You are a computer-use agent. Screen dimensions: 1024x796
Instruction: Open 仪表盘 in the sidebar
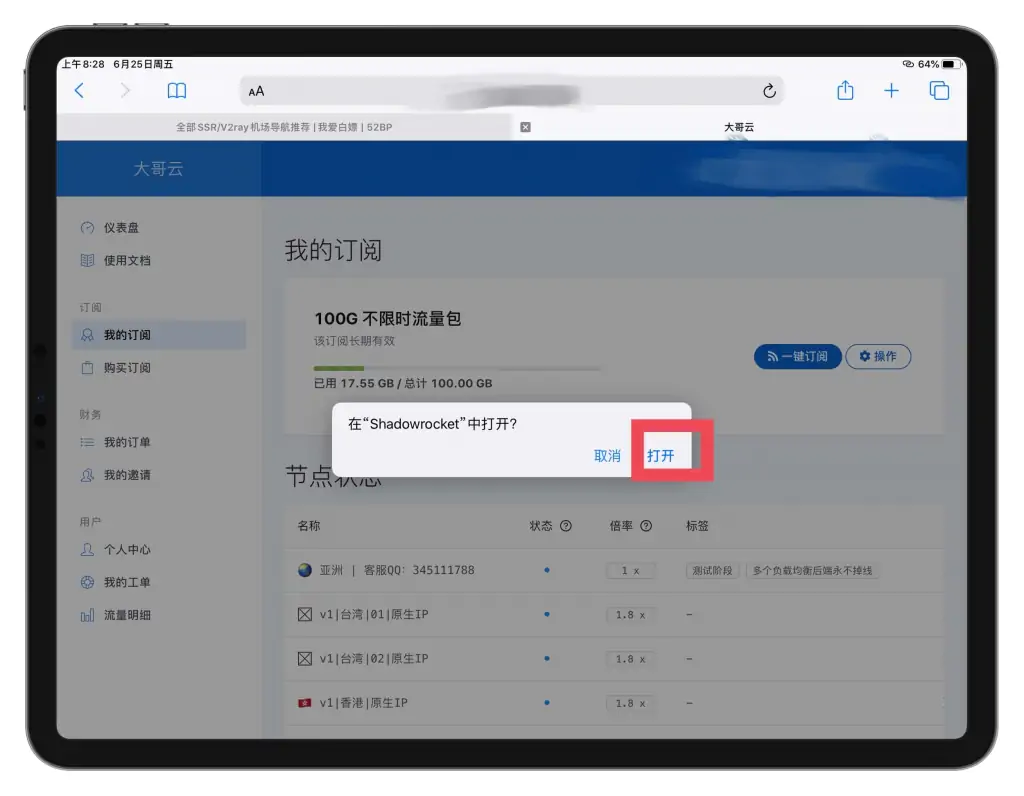coord(159,228)
